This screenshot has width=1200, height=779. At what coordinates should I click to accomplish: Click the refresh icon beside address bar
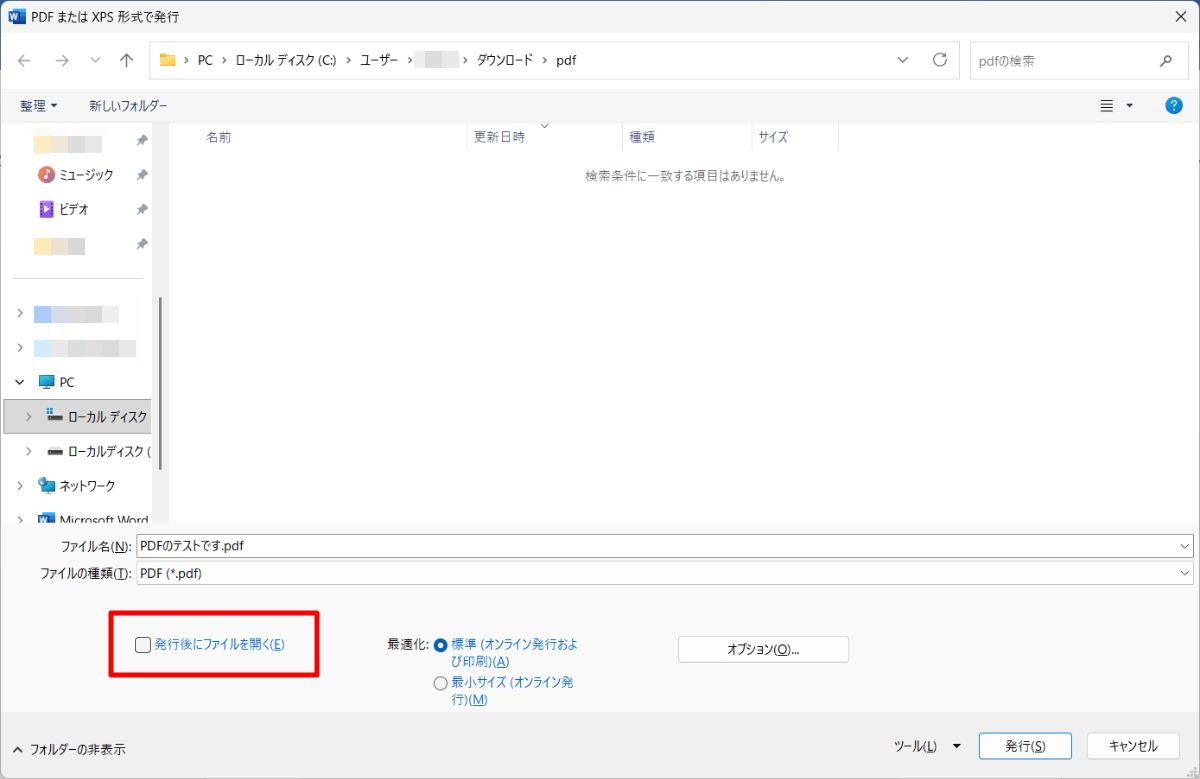tap(939, 60)
